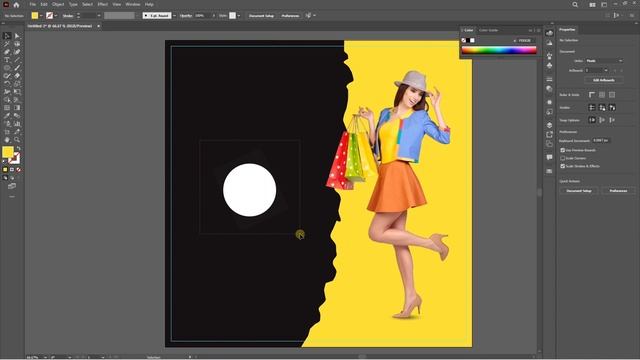Open stroke color dropdown in control bar
Image resolution: width=640 pixels, height=360 pixels.
pos(56,16)
